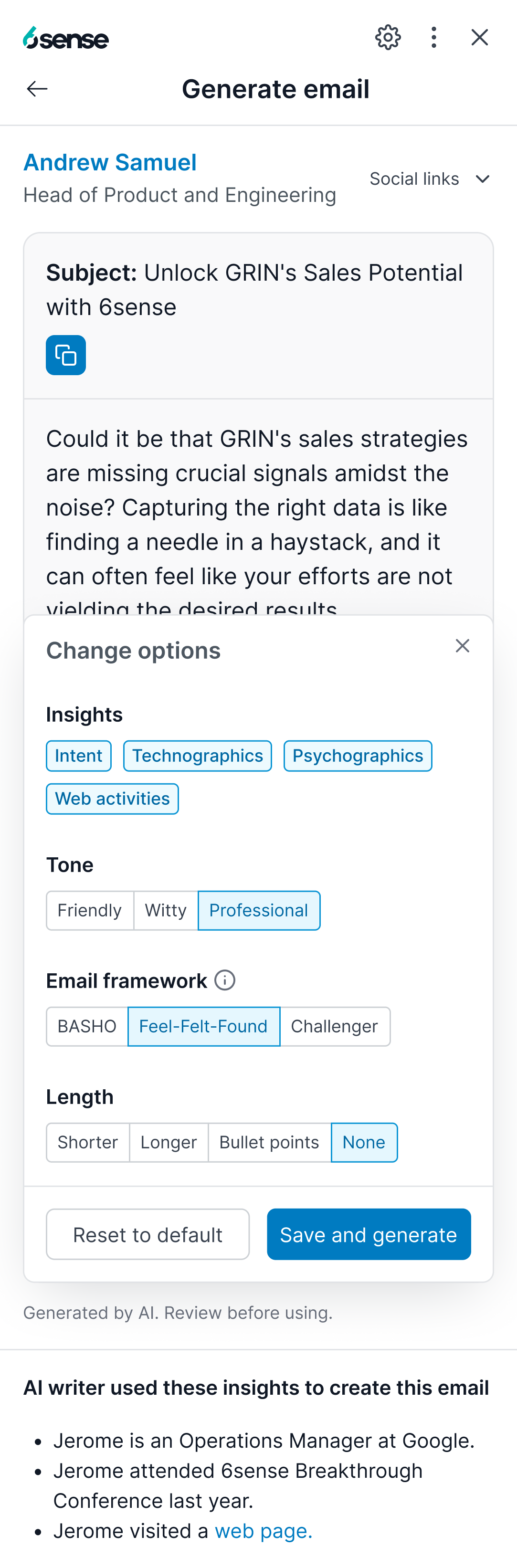Select the Friendly tone
This screenshot has width=517, height=1568.
pyautogui.click(x=90, y=910)
